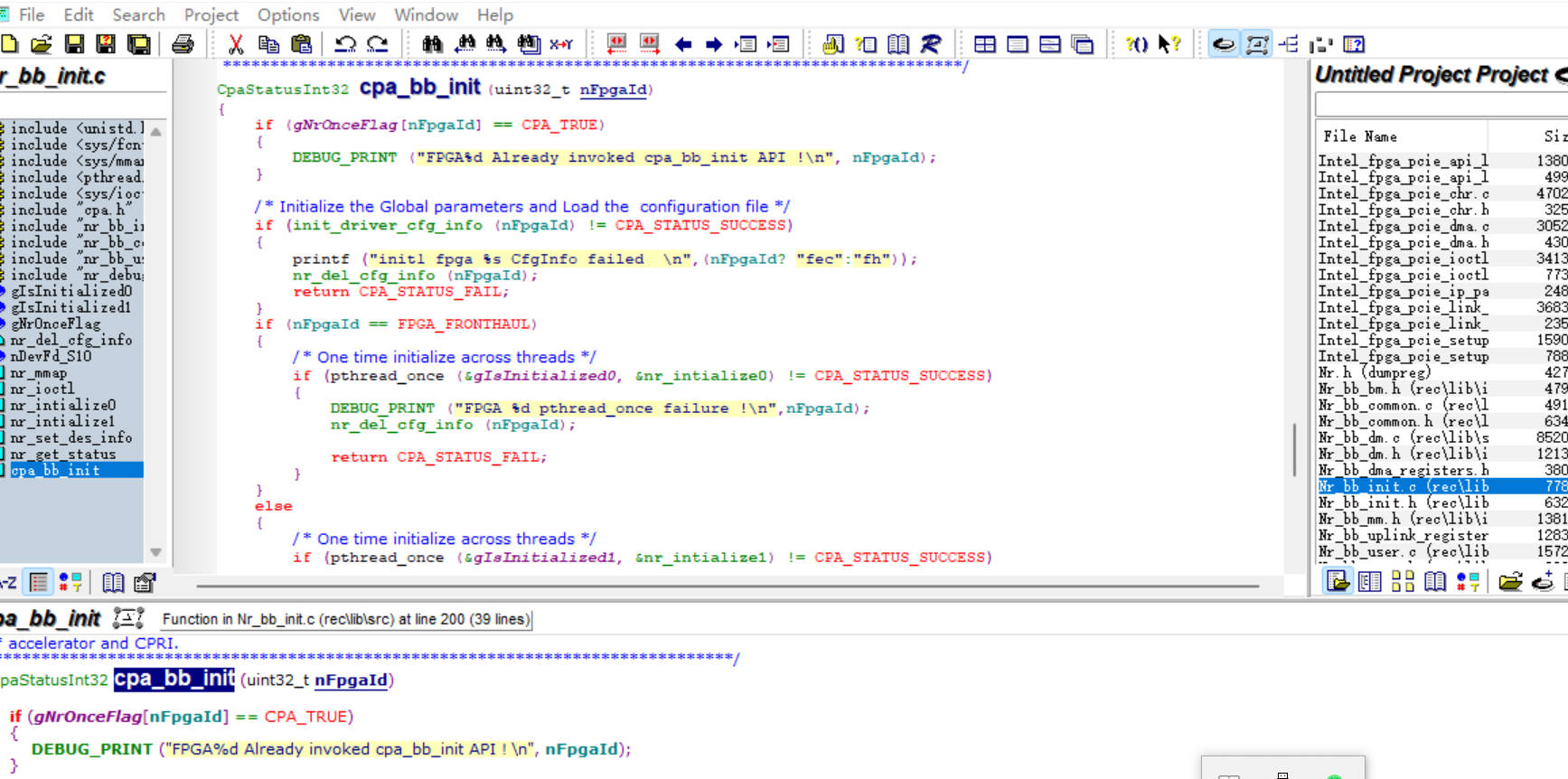Toggle the Clip Window icon in toolbar
Screen dimensions: 1568x779
coord(1321,43)
